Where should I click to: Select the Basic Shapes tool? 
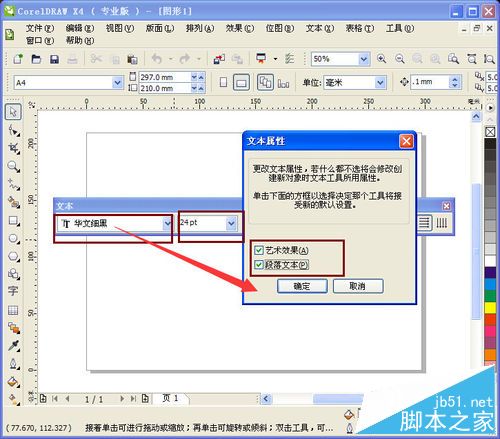14,274
